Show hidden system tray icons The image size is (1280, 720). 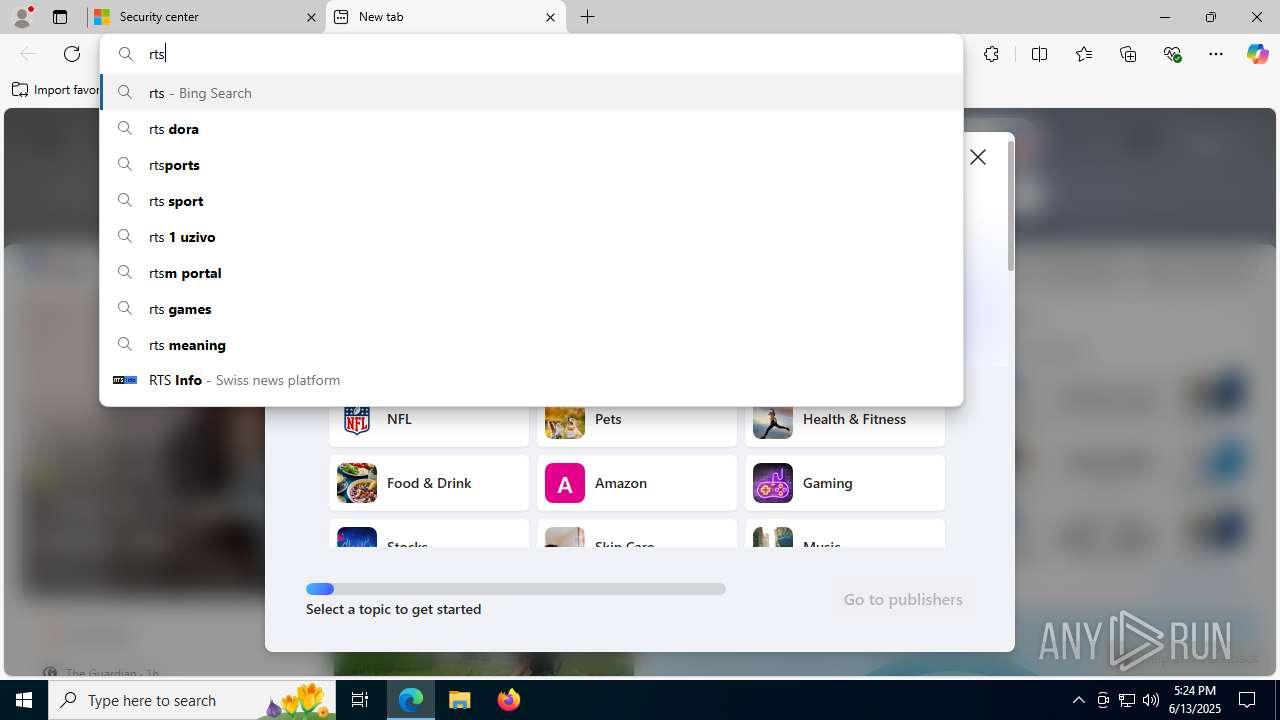click(1078, 700)
